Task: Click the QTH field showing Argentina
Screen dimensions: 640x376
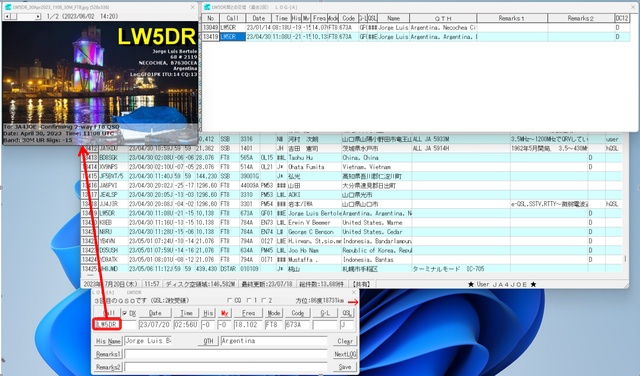Action: tap(274, 341)
